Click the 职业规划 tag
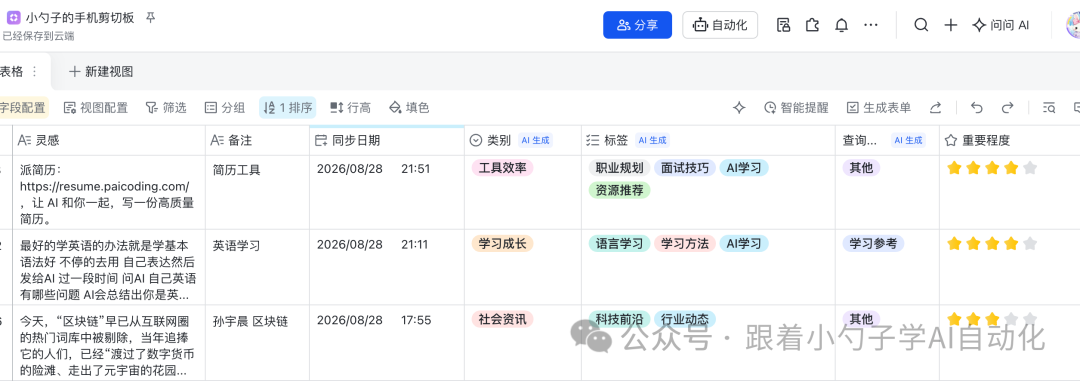The image size is (1080, 381). [x=619, y=167]
